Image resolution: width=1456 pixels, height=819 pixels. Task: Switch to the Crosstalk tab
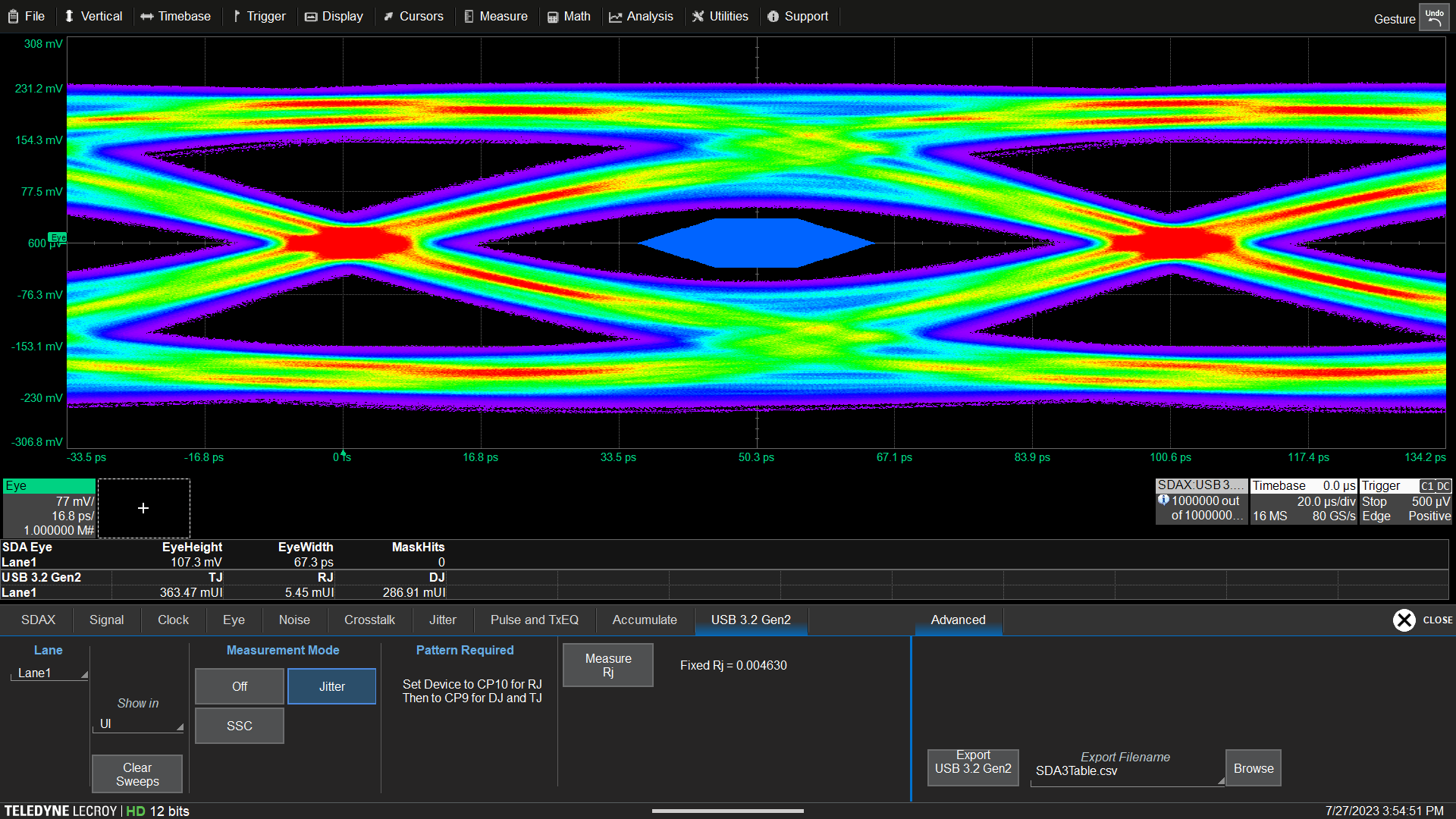click(369, 620)
